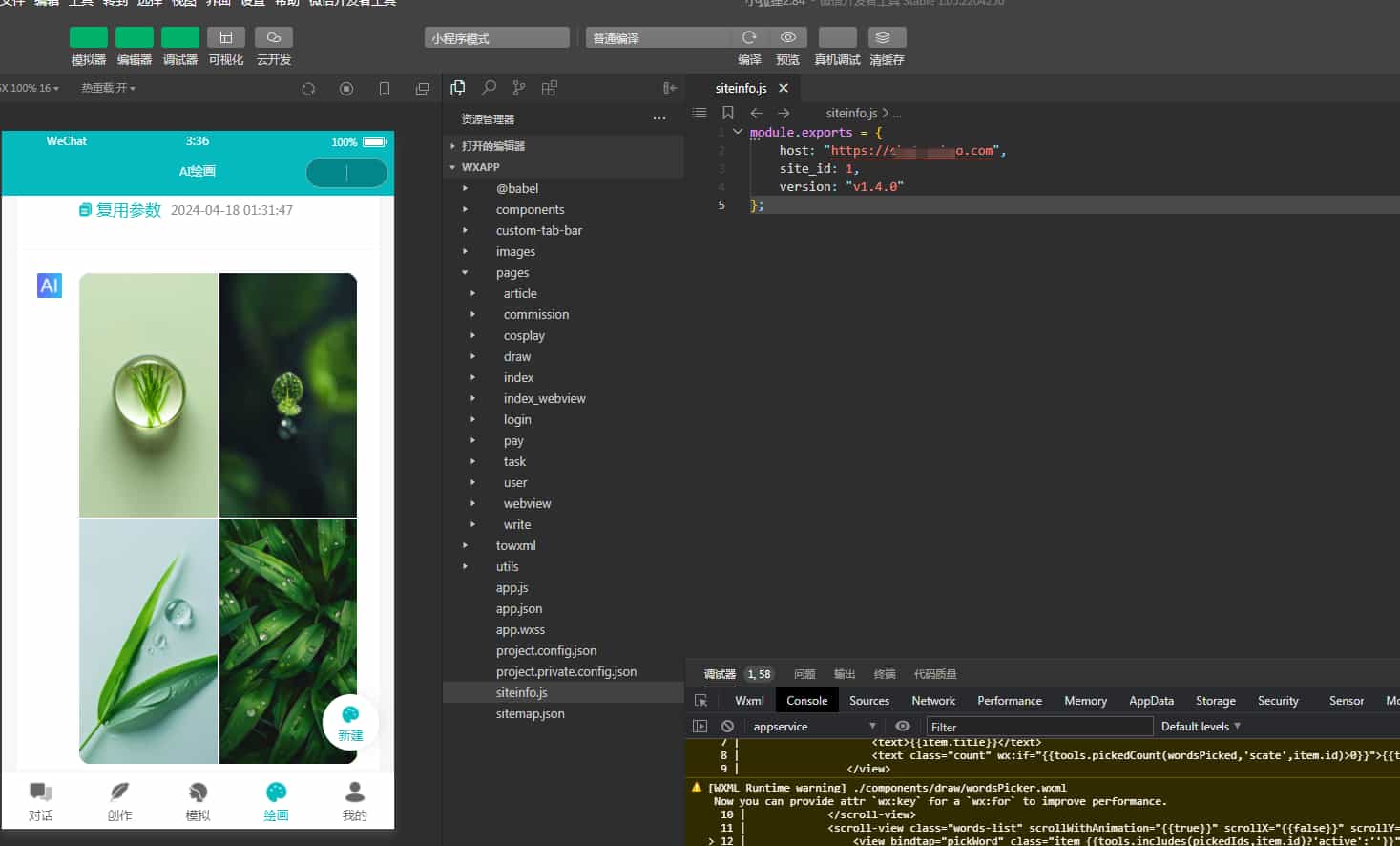Click the green leaf image thumbnail in chat
The width and height of the screenshot is (1400, 846).
(x=286, y=642)
